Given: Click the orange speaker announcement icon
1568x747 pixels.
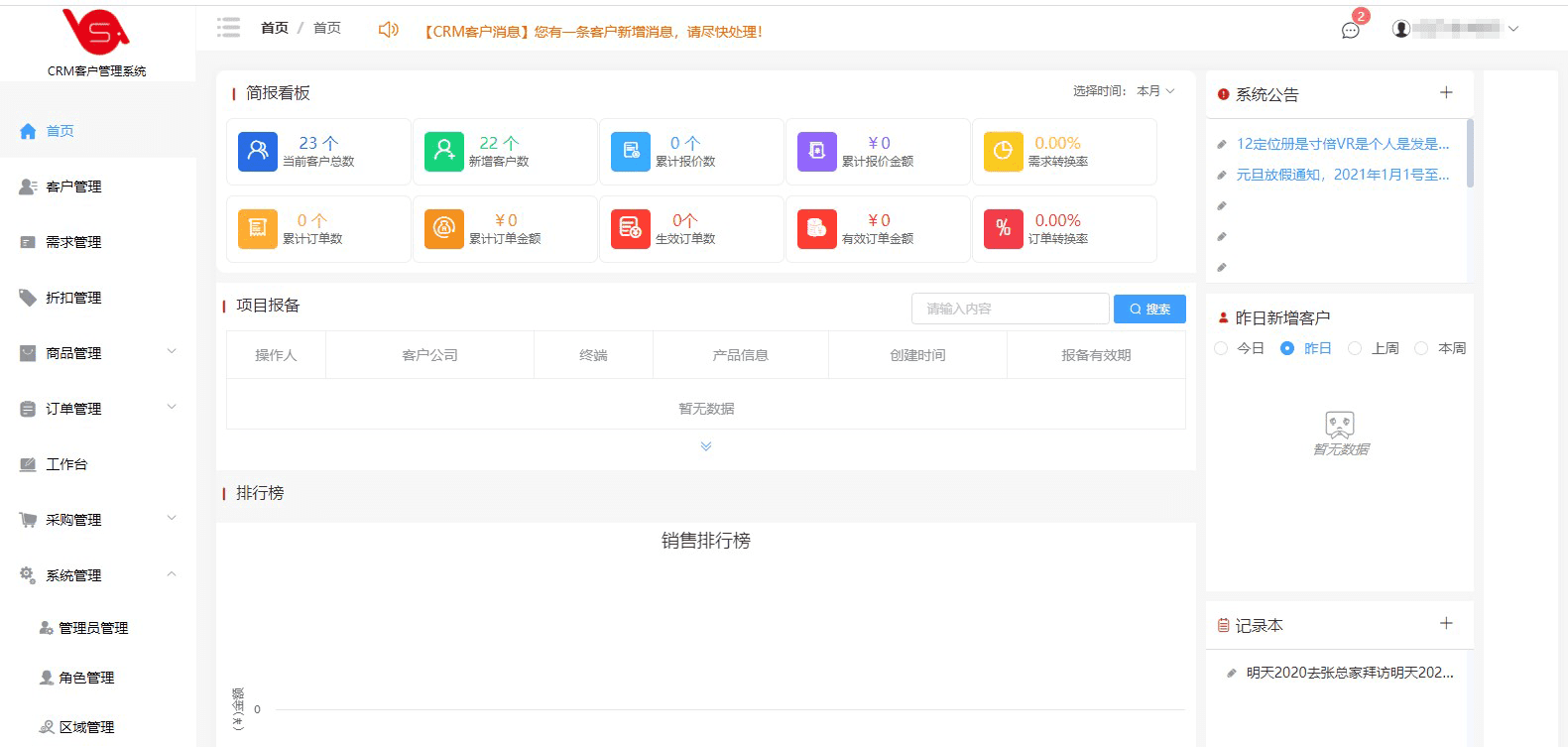Looking at the screenshot, I should pos(389,30).
